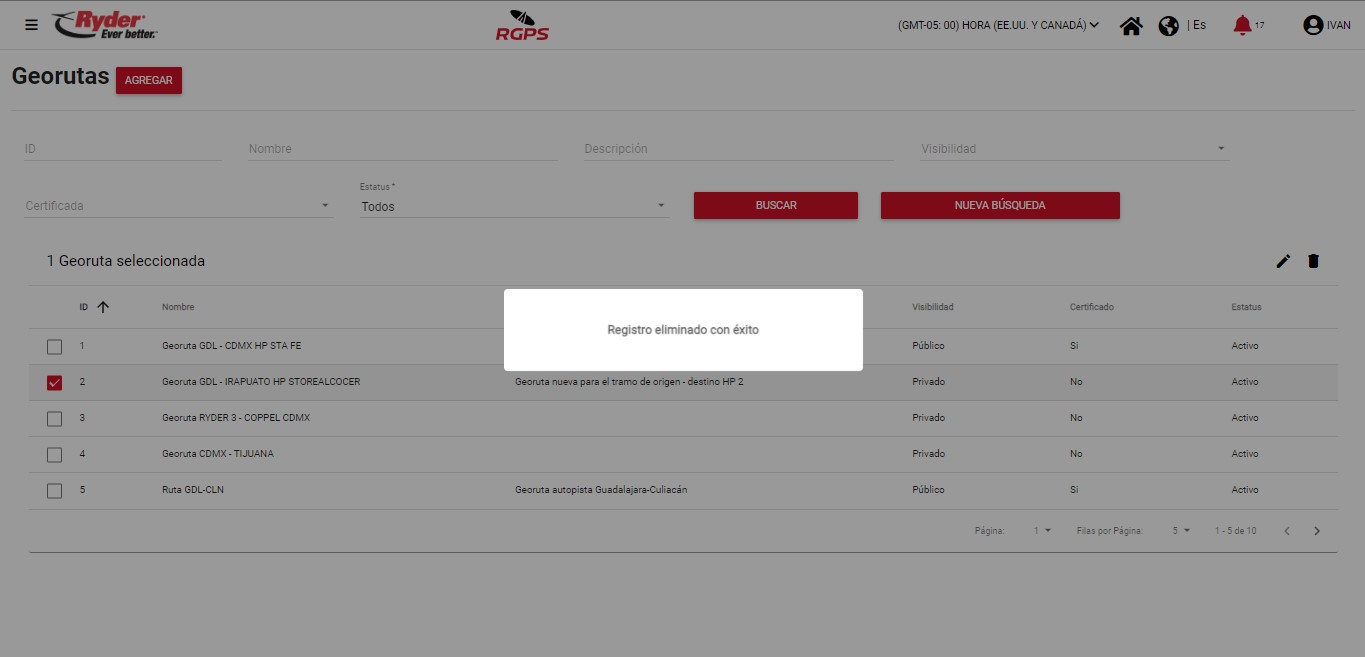This screenshot has height=657, width=1365.
Task: Delete selected georuta with trash icon
Action: 1313,261
